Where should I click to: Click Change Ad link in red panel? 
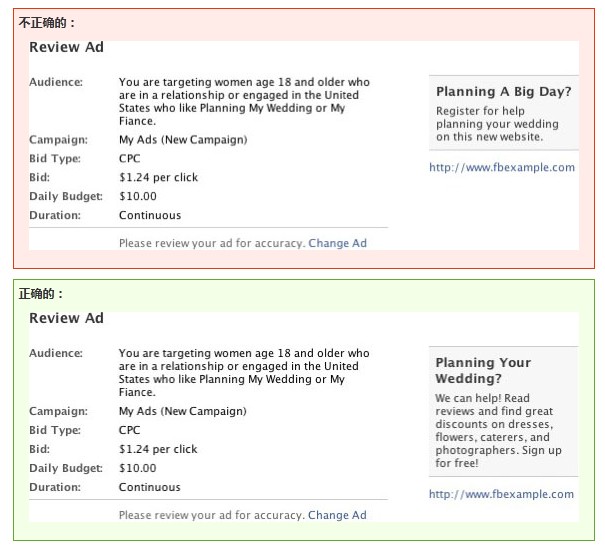pos(337,243)
